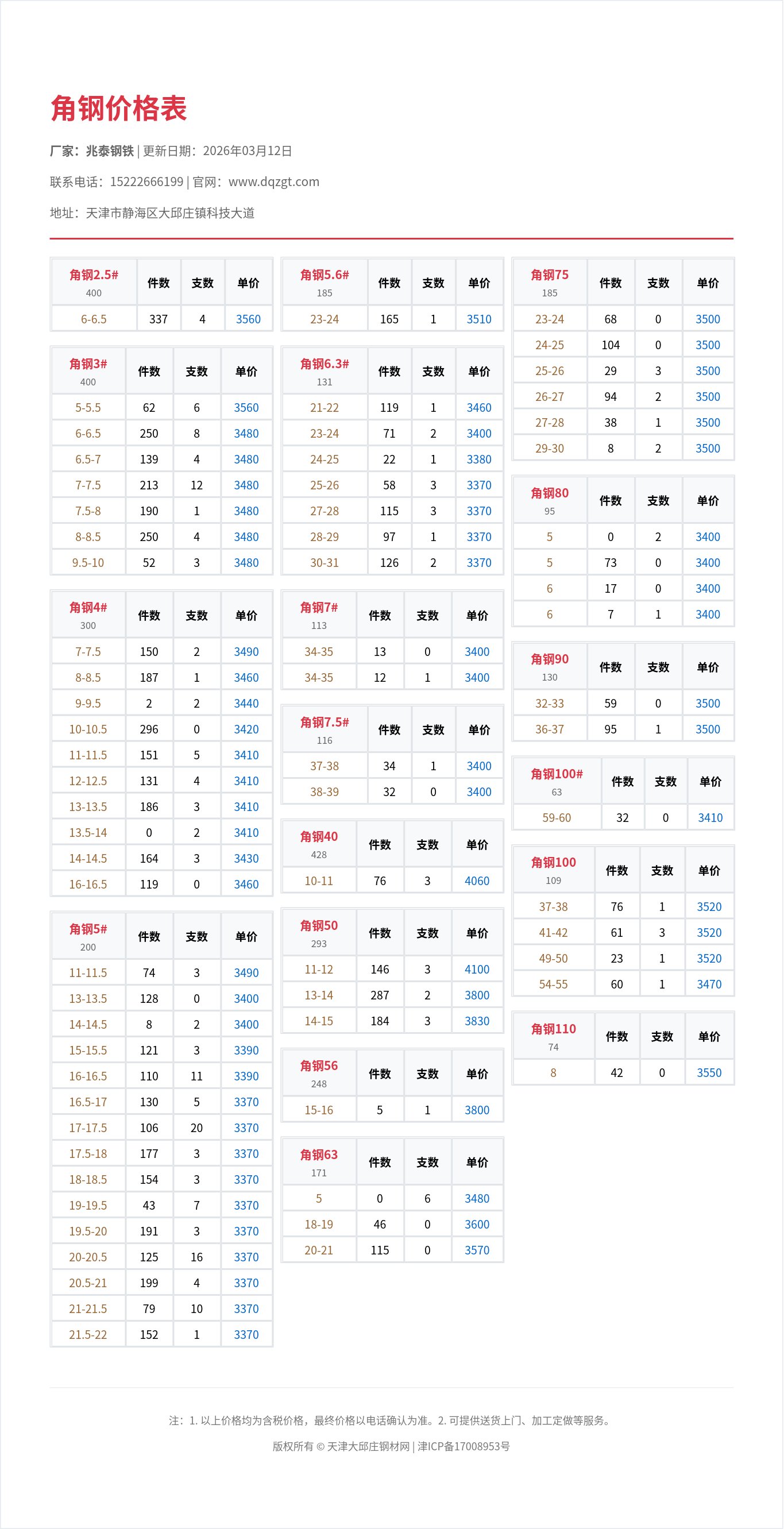Click spec 38-39 in 角钢7.5# table

pos(325,792)
